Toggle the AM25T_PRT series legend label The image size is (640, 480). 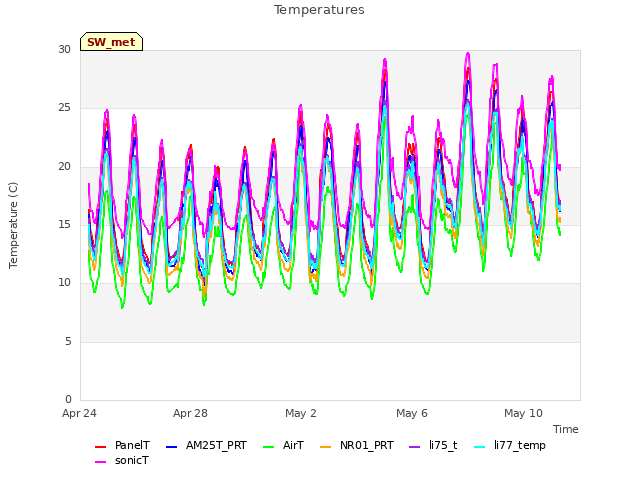click(216, 445)
